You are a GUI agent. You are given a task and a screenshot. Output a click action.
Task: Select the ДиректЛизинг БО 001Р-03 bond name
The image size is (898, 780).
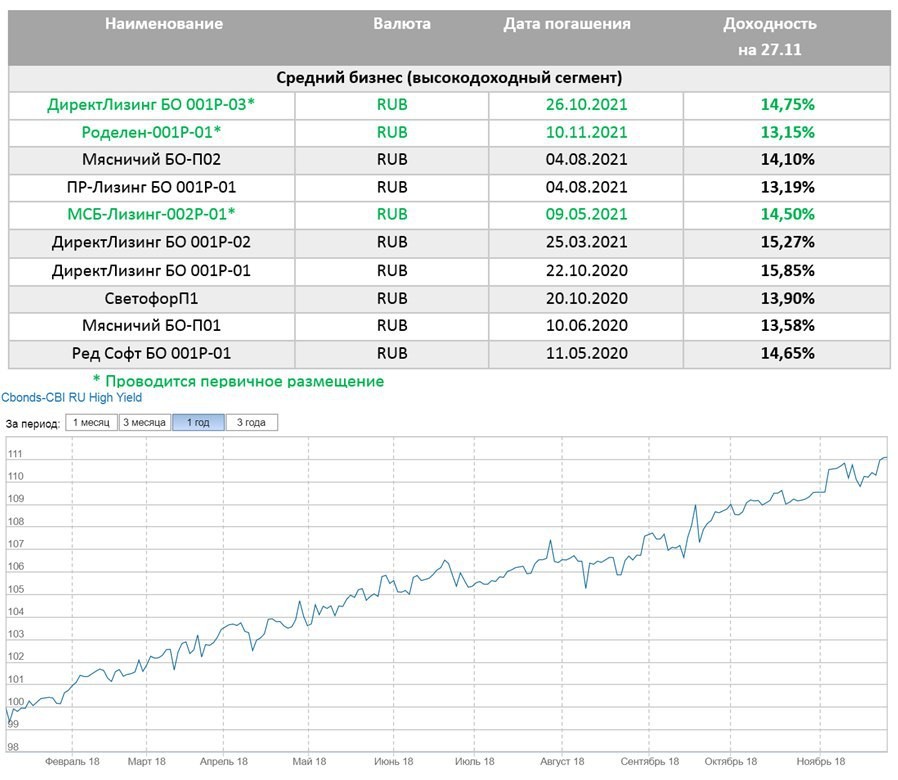click(157, 104)
